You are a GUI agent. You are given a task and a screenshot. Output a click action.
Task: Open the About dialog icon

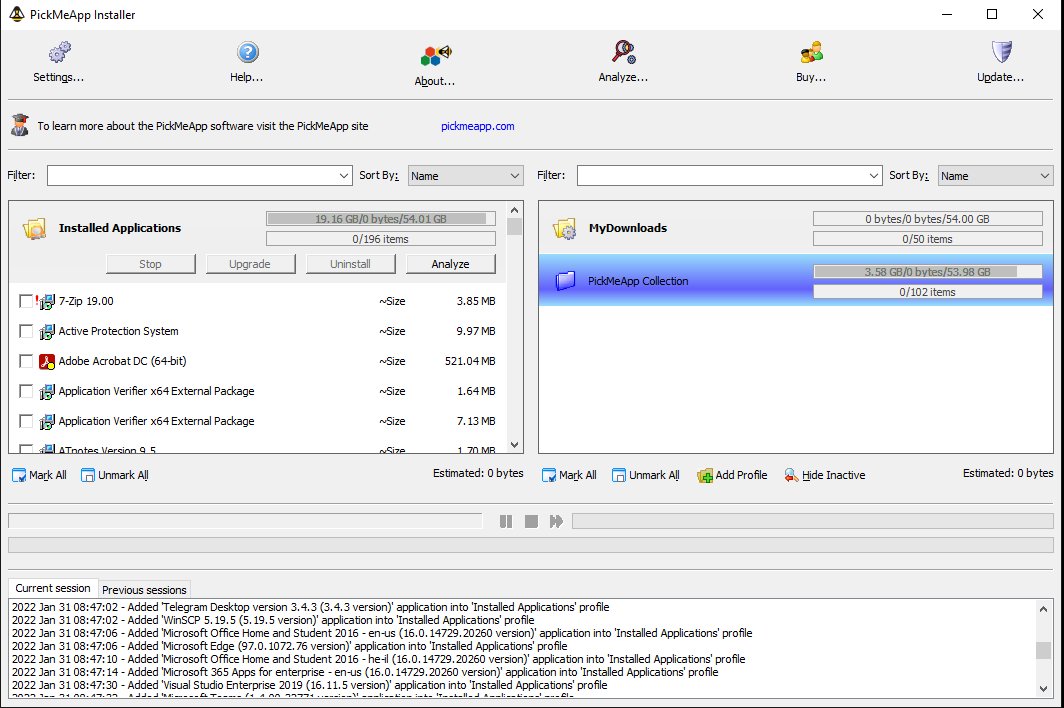pos(436,55)
